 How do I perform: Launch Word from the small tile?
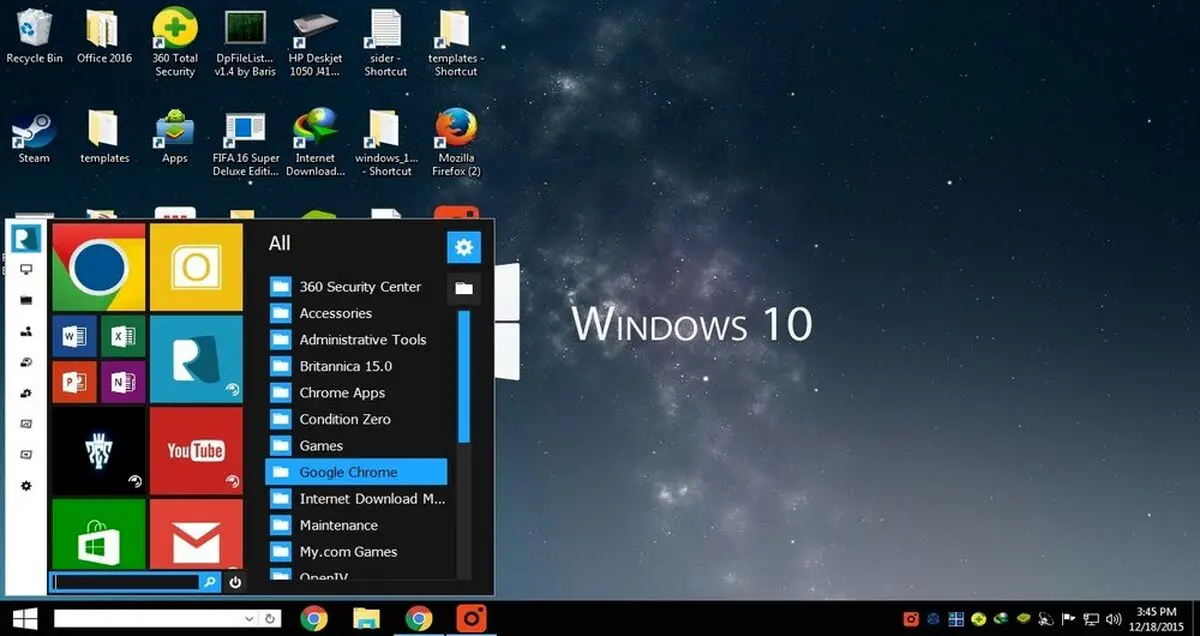[74, 337]
